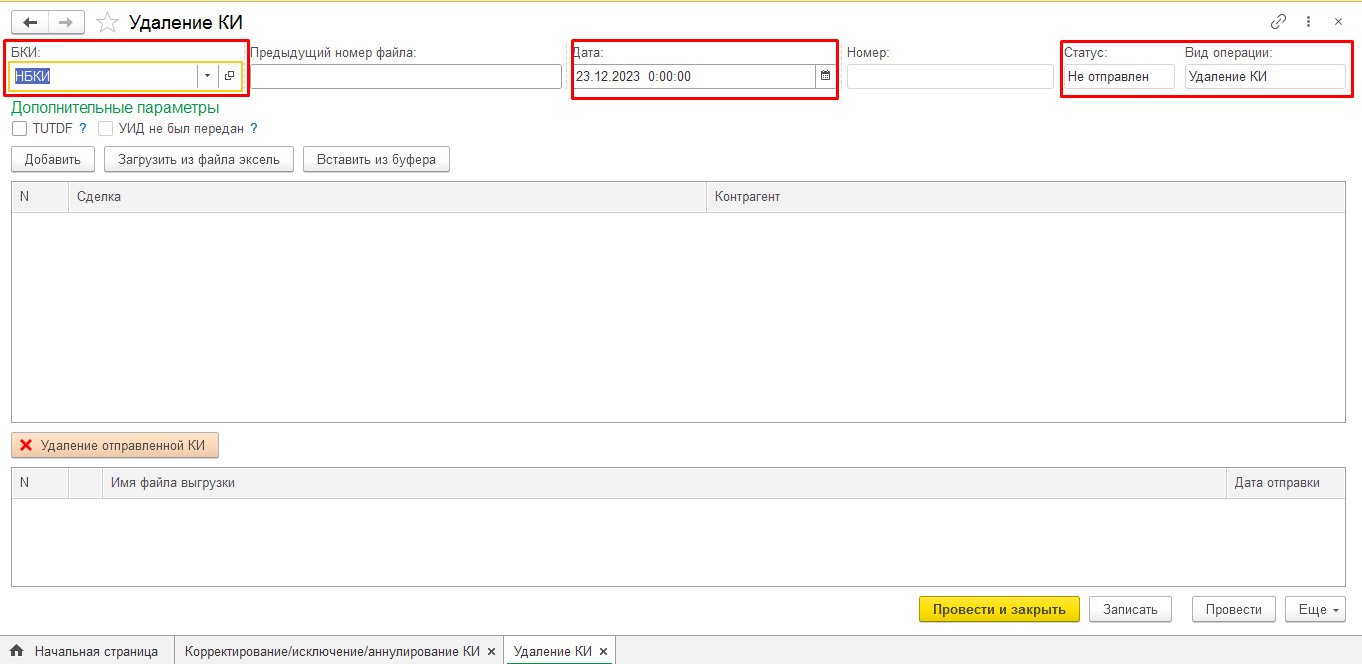Viewport: 1362px width, 664px height.
Task: Close the Корректирование/исключение/аннулирование КИ tab
Action: tap(491, 651)
